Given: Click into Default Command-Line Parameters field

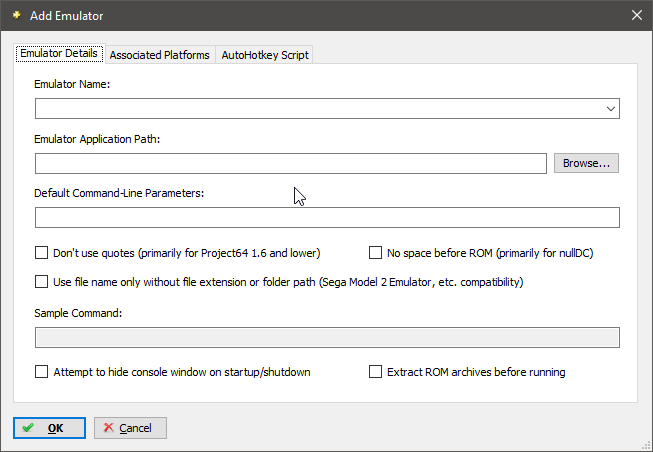Looking at the screenshot, I should click(x=327, y=217).
